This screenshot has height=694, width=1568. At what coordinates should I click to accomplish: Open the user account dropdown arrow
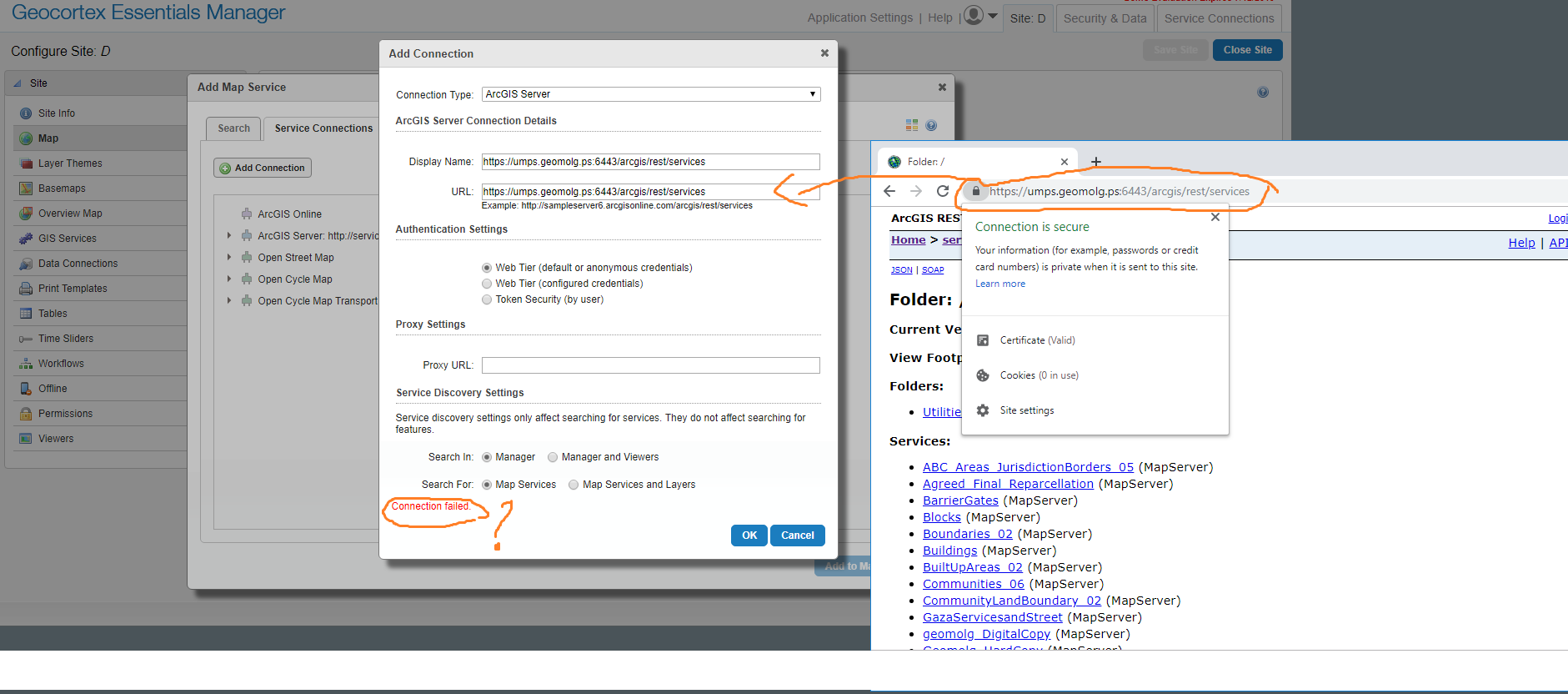coord(993,16)
